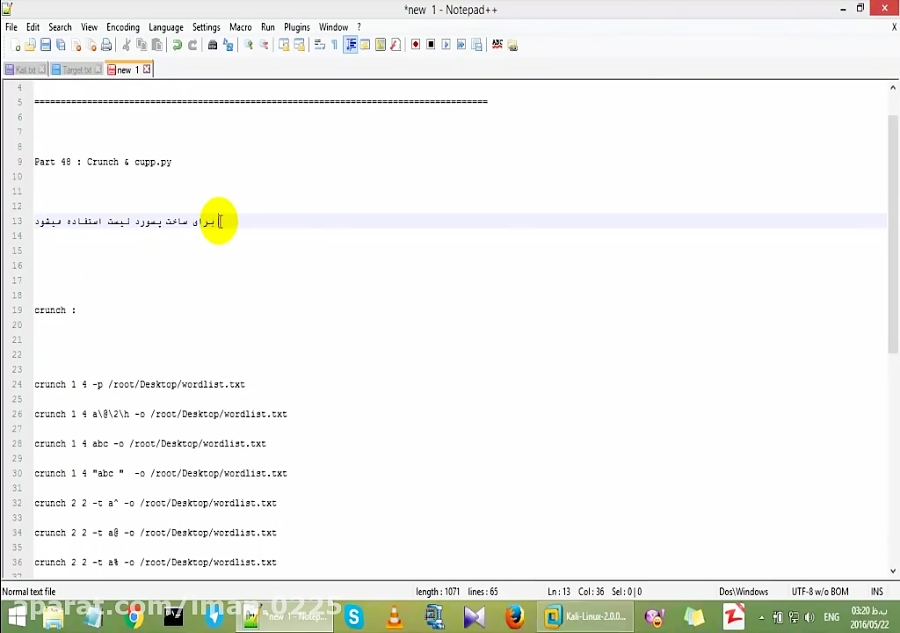Open the Run menu
The width and height of the screenshot is (900, 633).
pyautogui.click(x=268, y=27)
